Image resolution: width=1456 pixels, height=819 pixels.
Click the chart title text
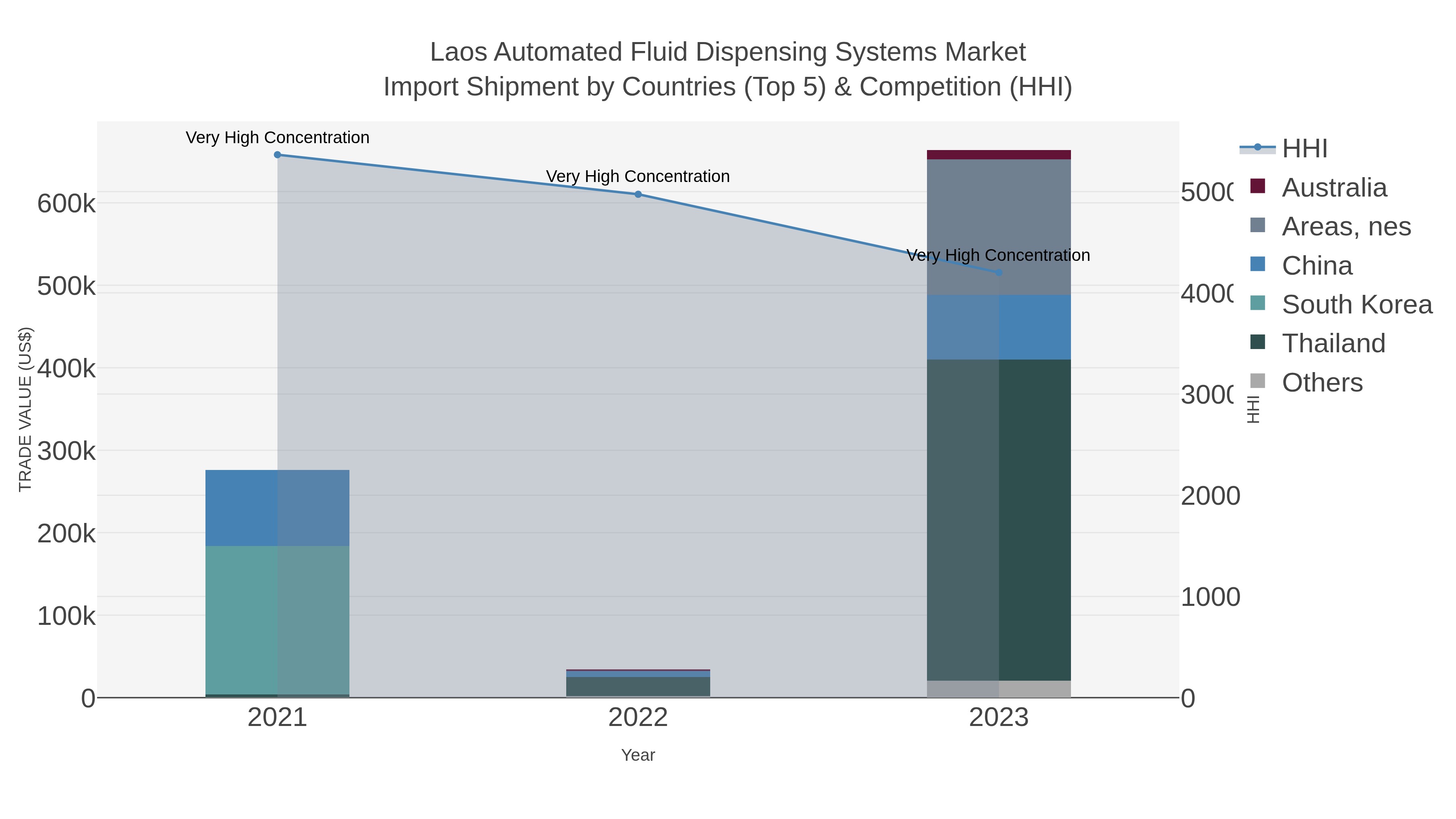point(728,69)
